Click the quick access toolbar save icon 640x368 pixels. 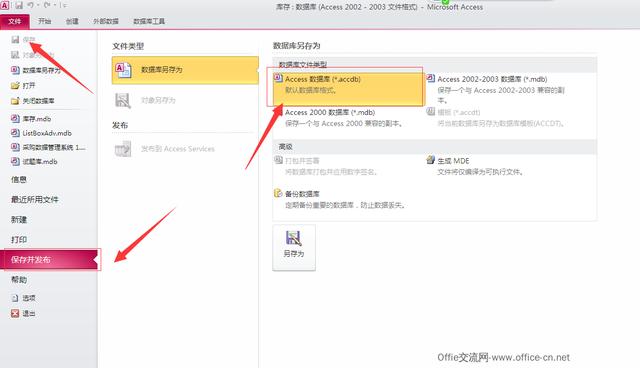pyautogui.click(x=19, y=5)
